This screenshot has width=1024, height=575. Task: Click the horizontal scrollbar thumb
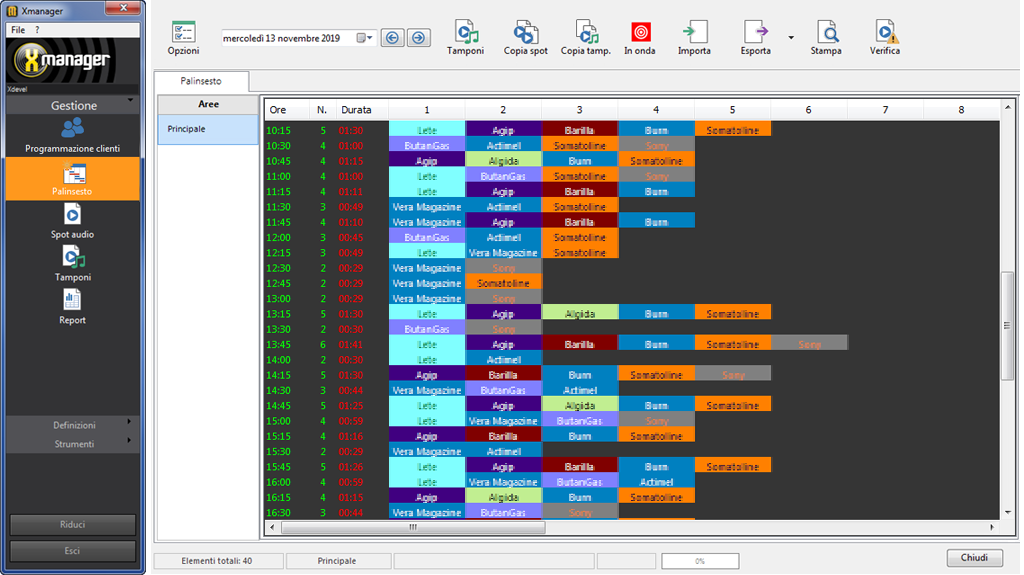[413, 527]
